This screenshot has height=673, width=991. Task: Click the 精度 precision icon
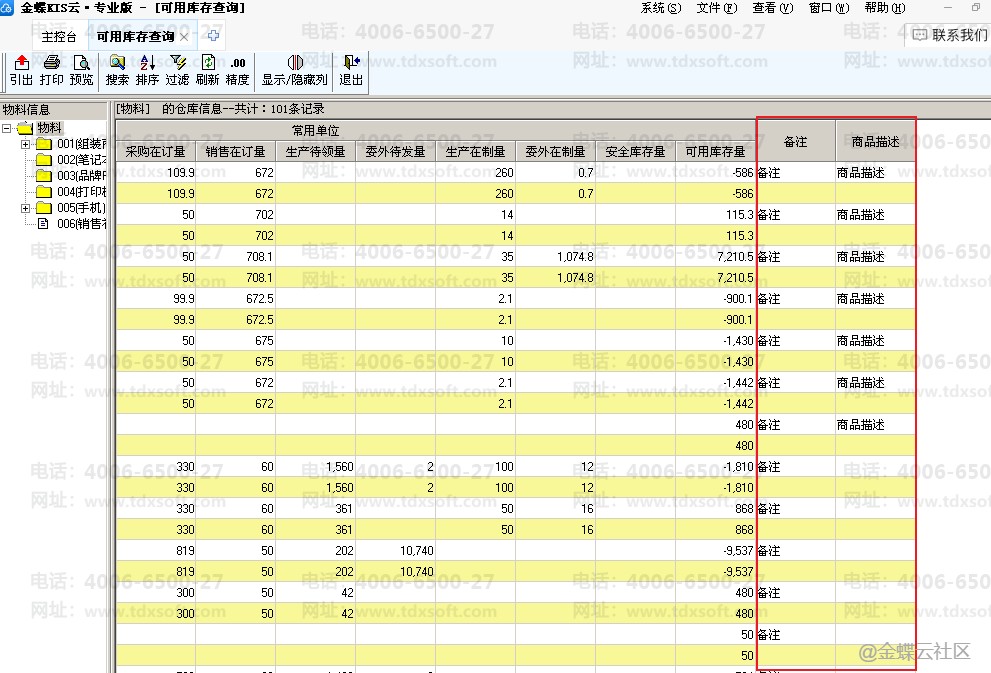point(238,71)
